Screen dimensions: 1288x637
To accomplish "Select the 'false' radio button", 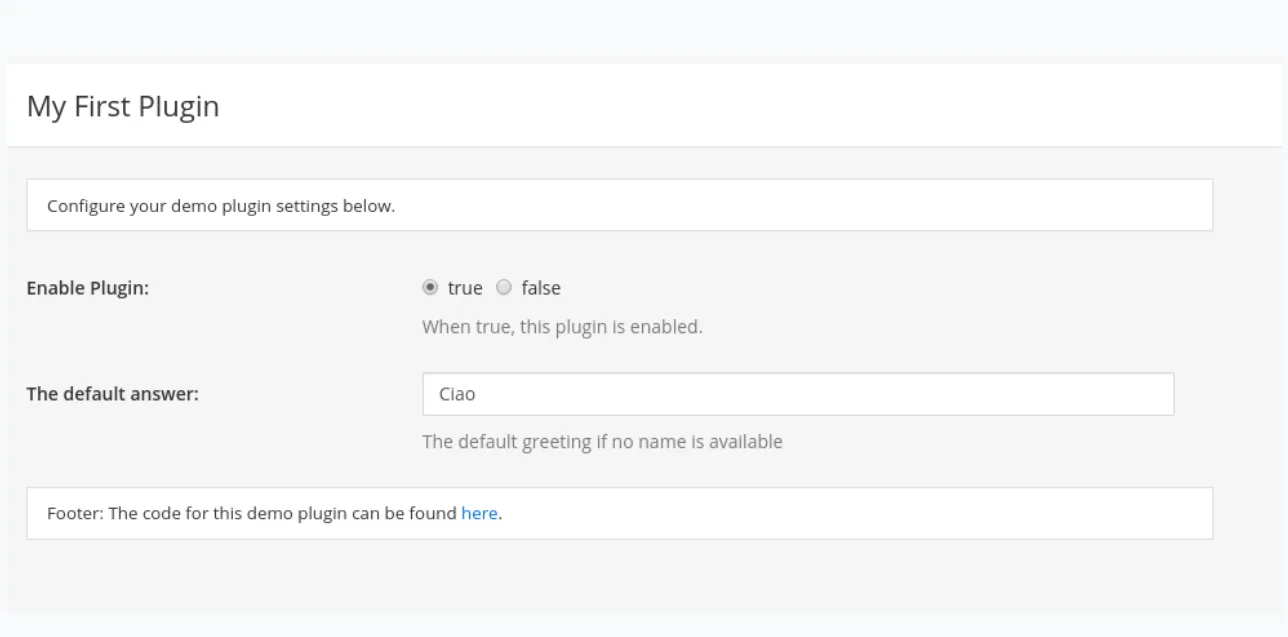I will coord(504,288).
